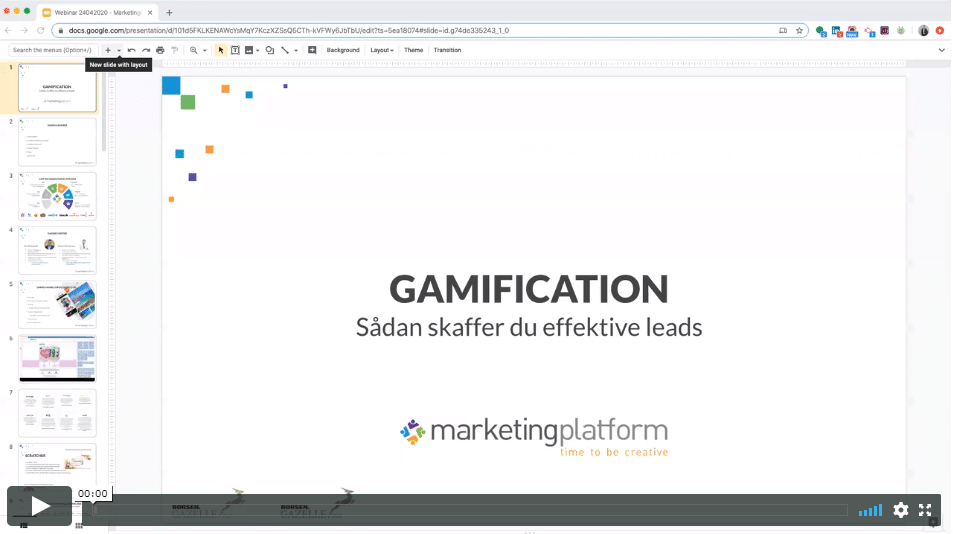Screen dimensions: 953x534
Task: Click the browser back arrow
Action: (x=8, y=30)
